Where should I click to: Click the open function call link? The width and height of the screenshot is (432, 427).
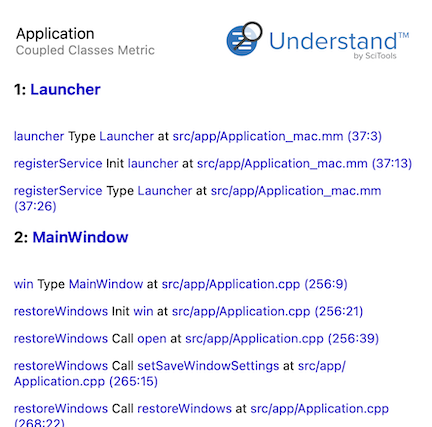pyautogui.click(x=152, y=339)
